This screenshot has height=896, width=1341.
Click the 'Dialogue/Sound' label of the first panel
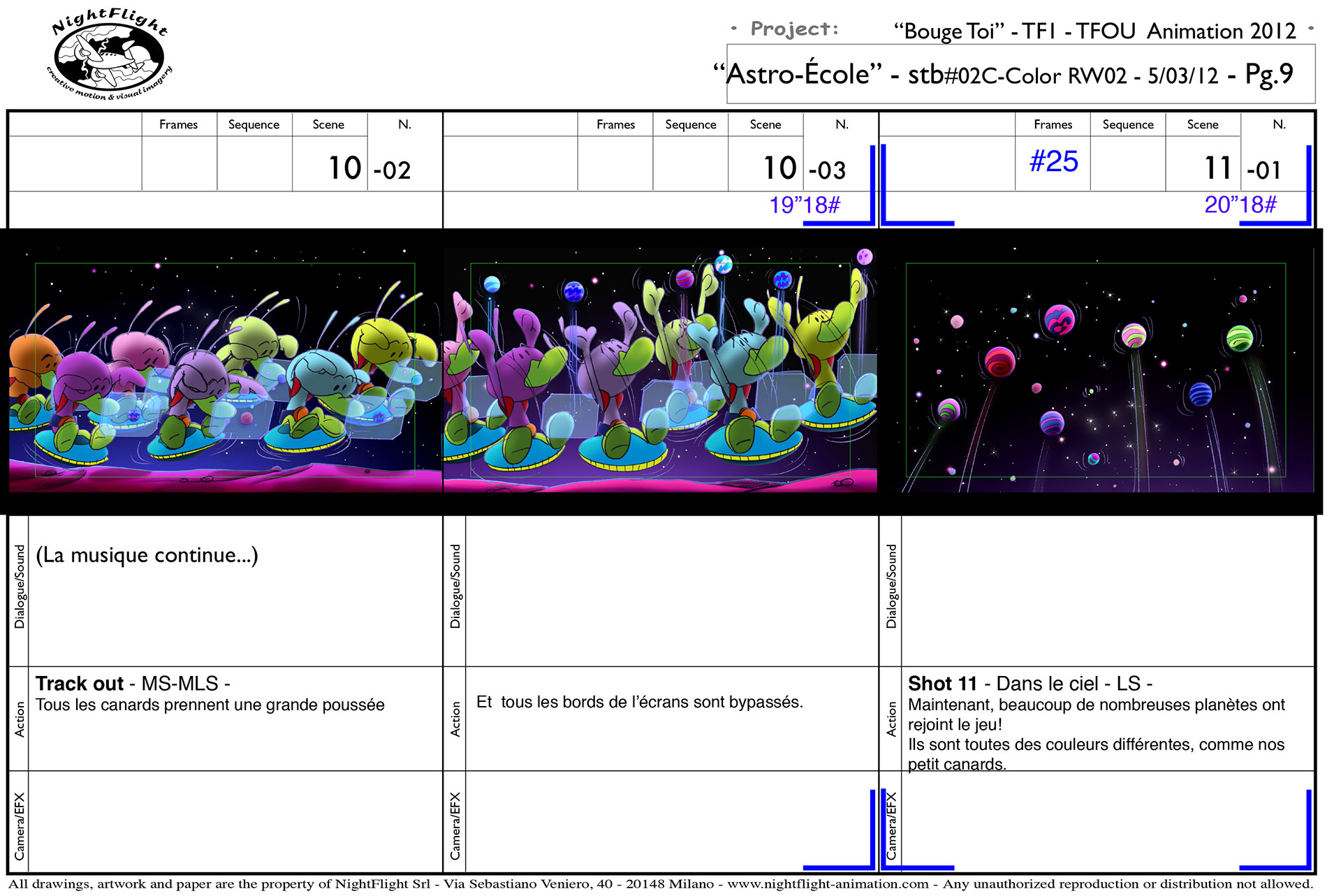pyautogui.click(x=20, y=587)
